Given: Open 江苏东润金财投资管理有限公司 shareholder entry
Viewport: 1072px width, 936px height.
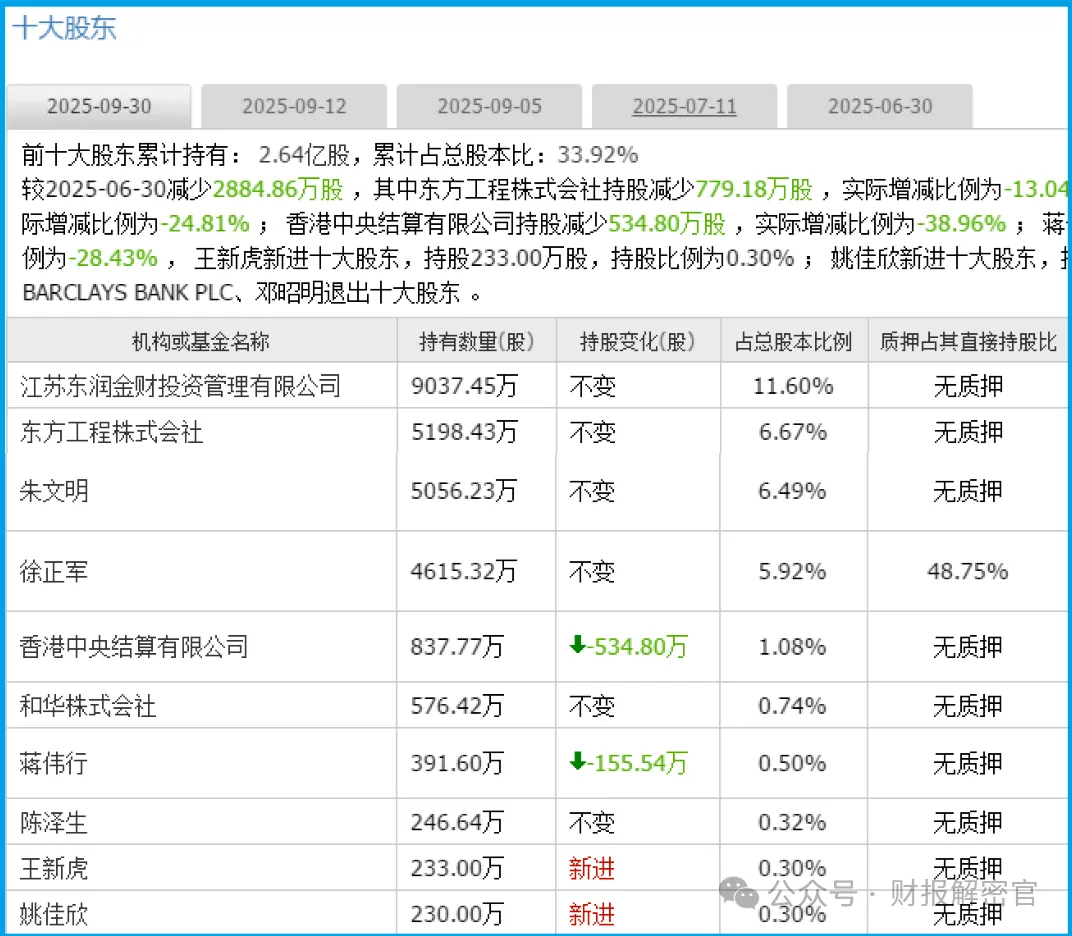Looking at the screenshot, I should pyautogui.click(x=178, y=385).
